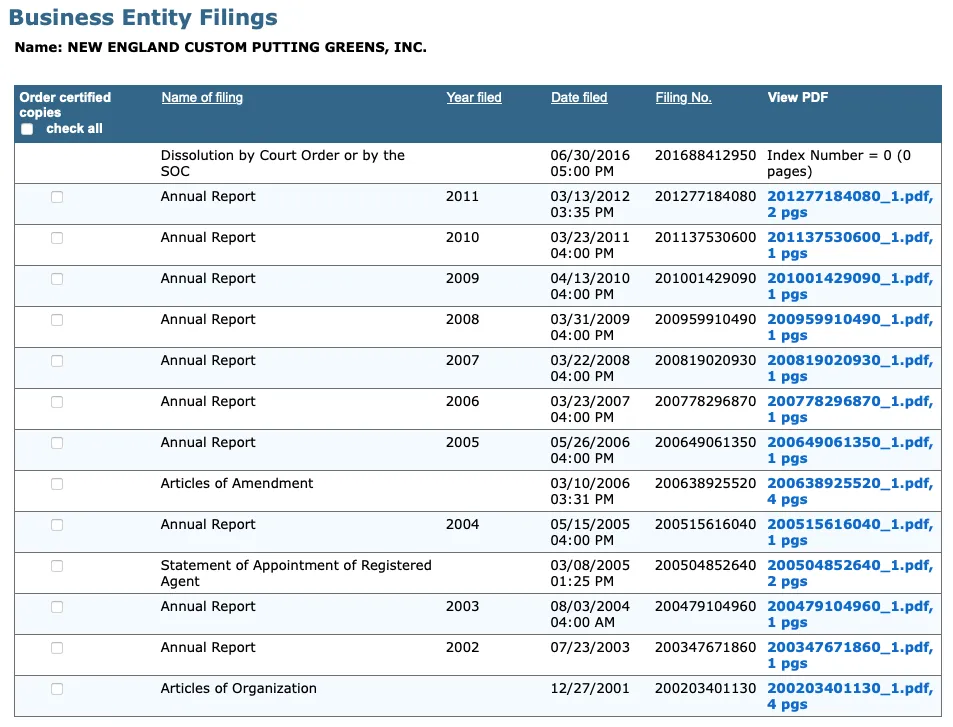The image size is (953, 727).
Task: Select checkbox for Statement of Appointment row
Action: (x=57, y=566)
